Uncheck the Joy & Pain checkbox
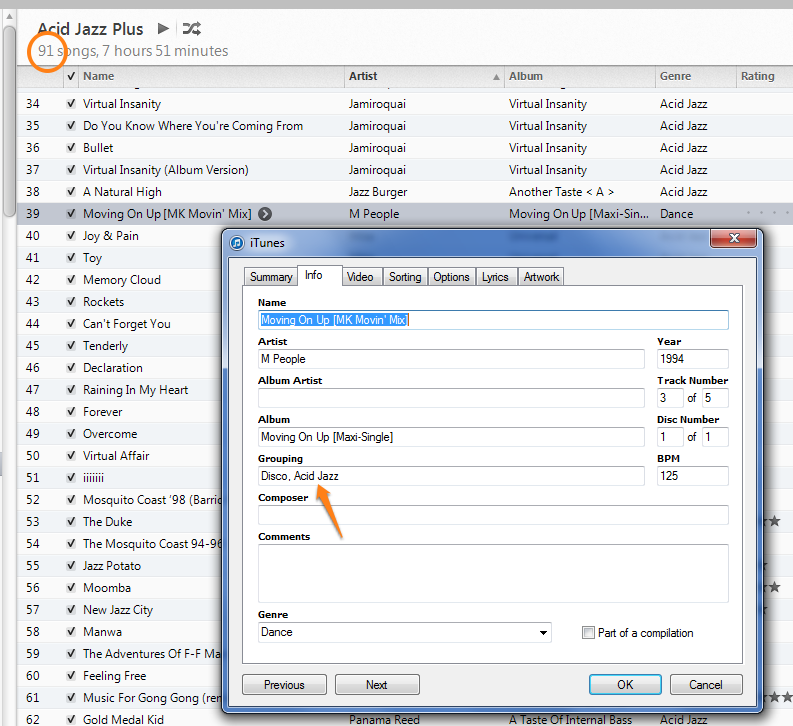Image resolution: width=793 pixels, height=726 pixels. [71, 236]
